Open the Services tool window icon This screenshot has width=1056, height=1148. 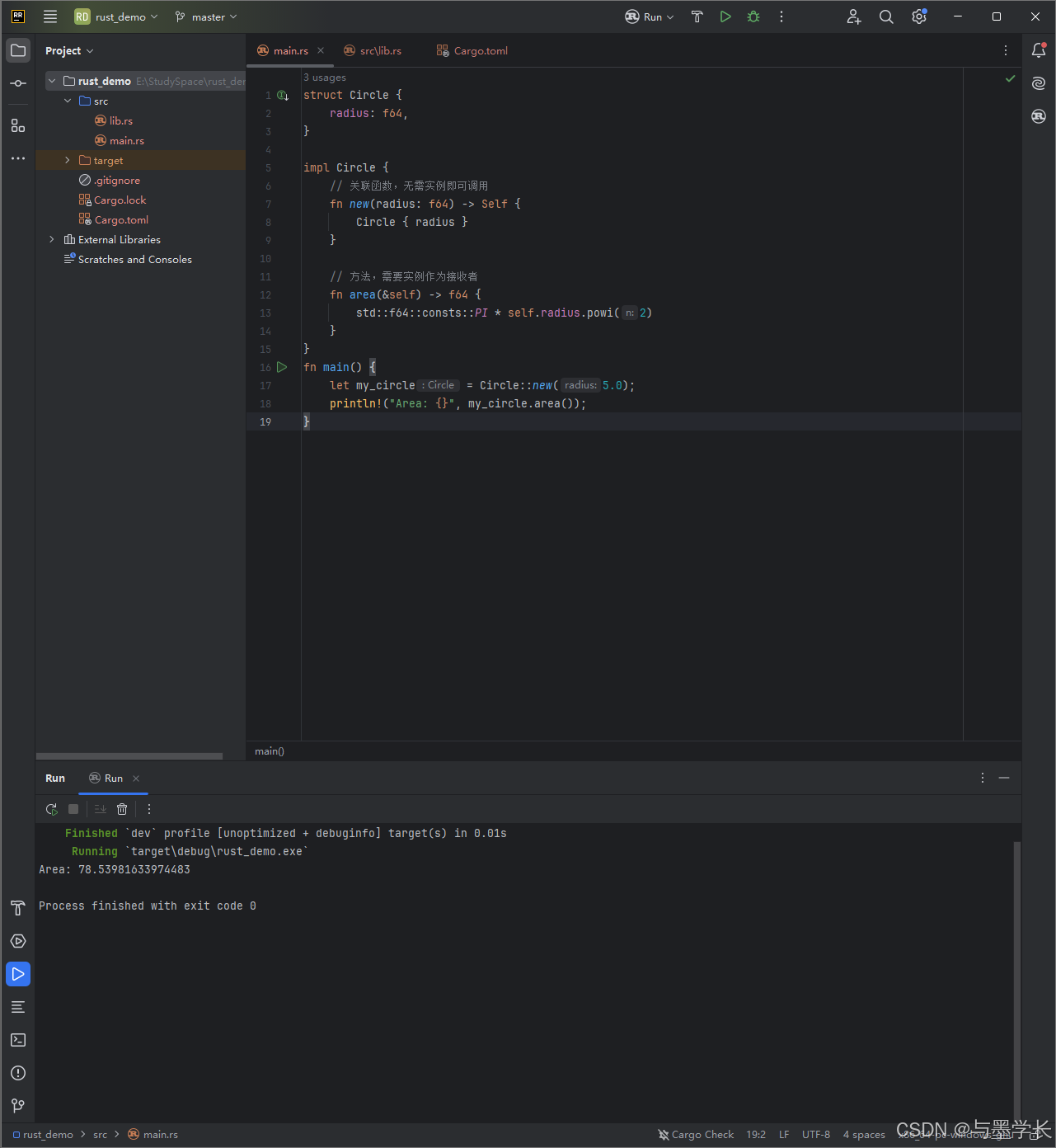click(x=18, y=941)
